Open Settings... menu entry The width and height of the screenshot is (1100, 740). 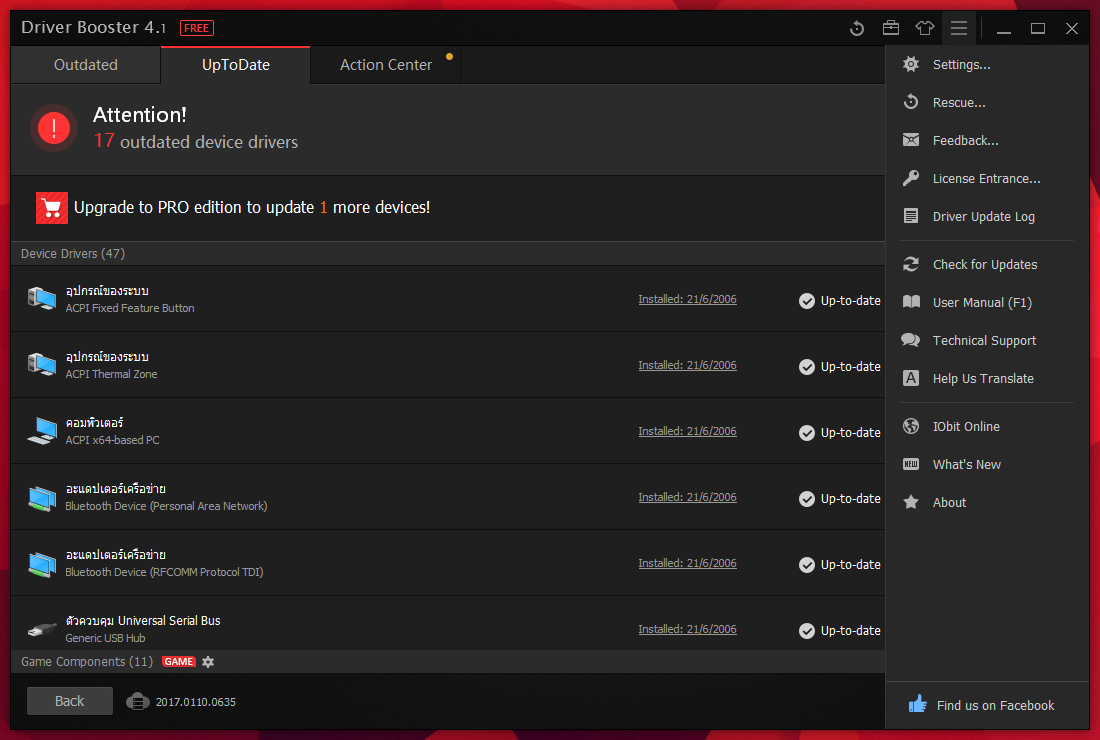961,65
